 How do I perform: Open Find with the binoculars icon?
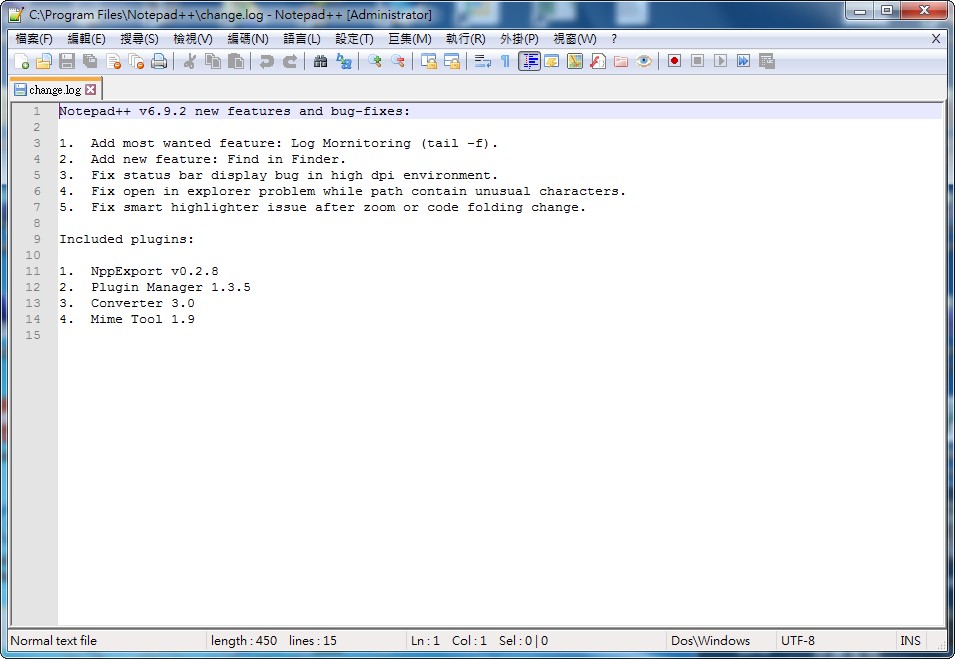click(x=320, y=61)
